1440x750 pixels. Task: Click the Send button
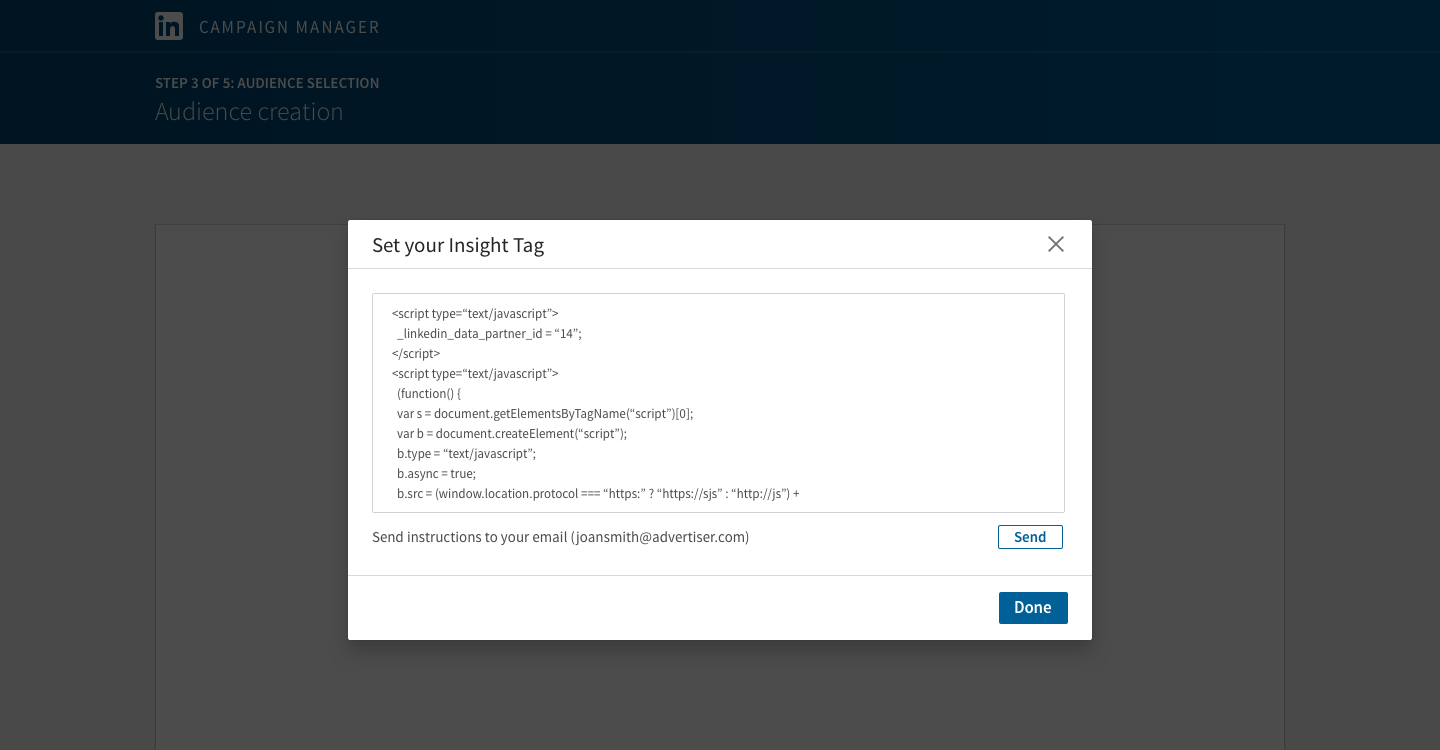(1030, 537)
